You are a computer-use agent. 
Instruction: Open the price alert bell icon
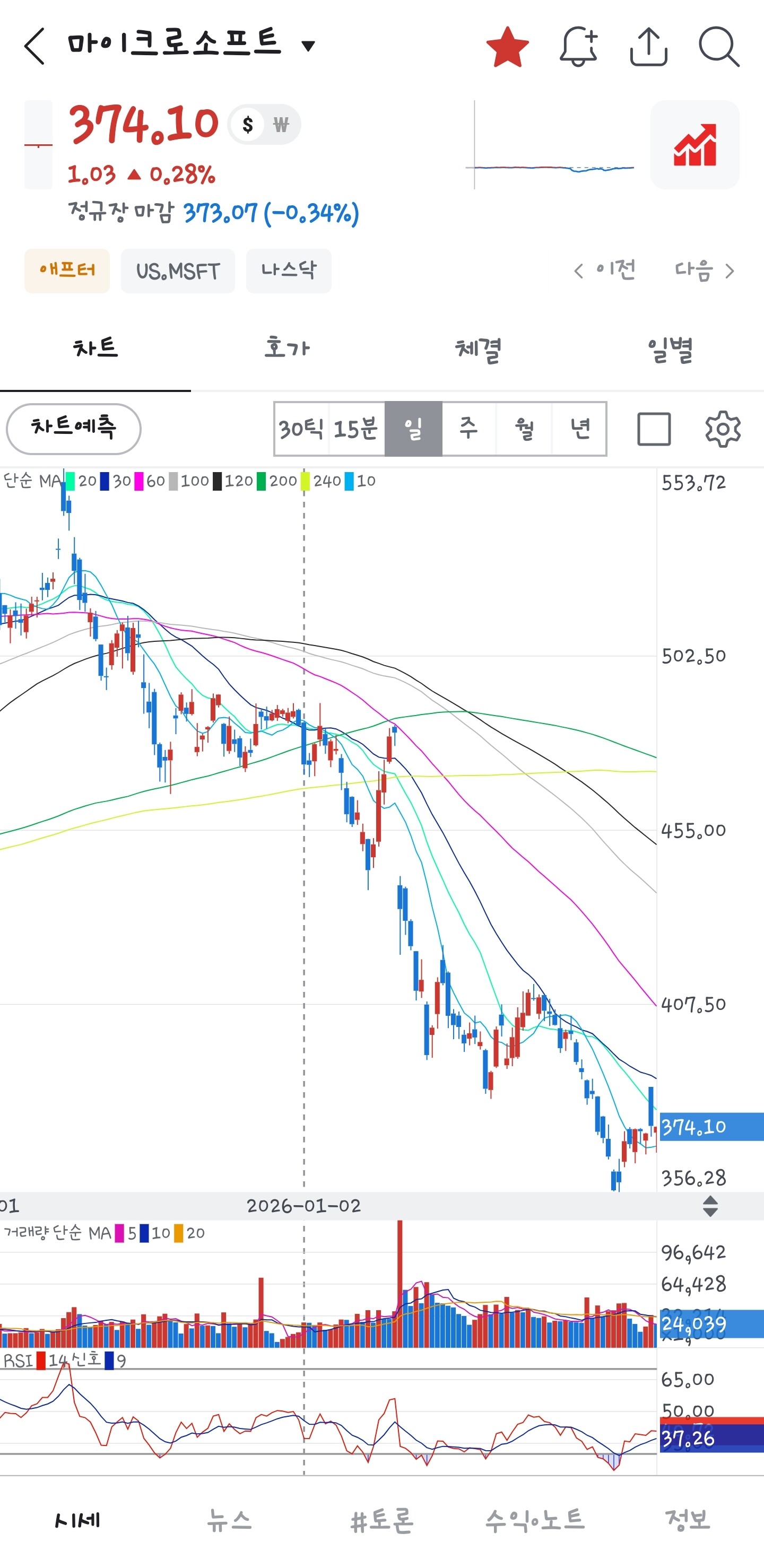[578, 46]
